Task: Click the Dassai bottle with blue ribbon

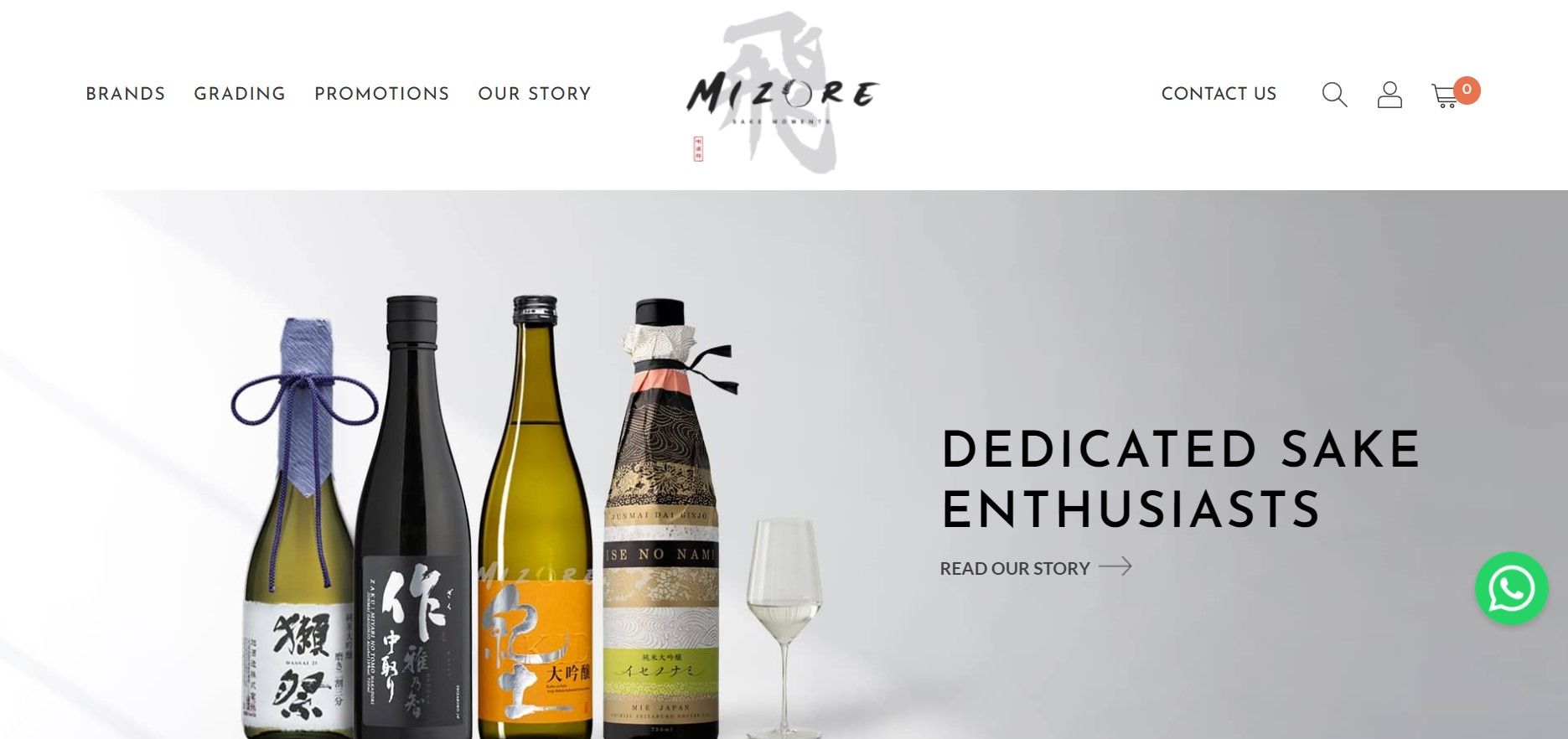Action: click(300, 528)
